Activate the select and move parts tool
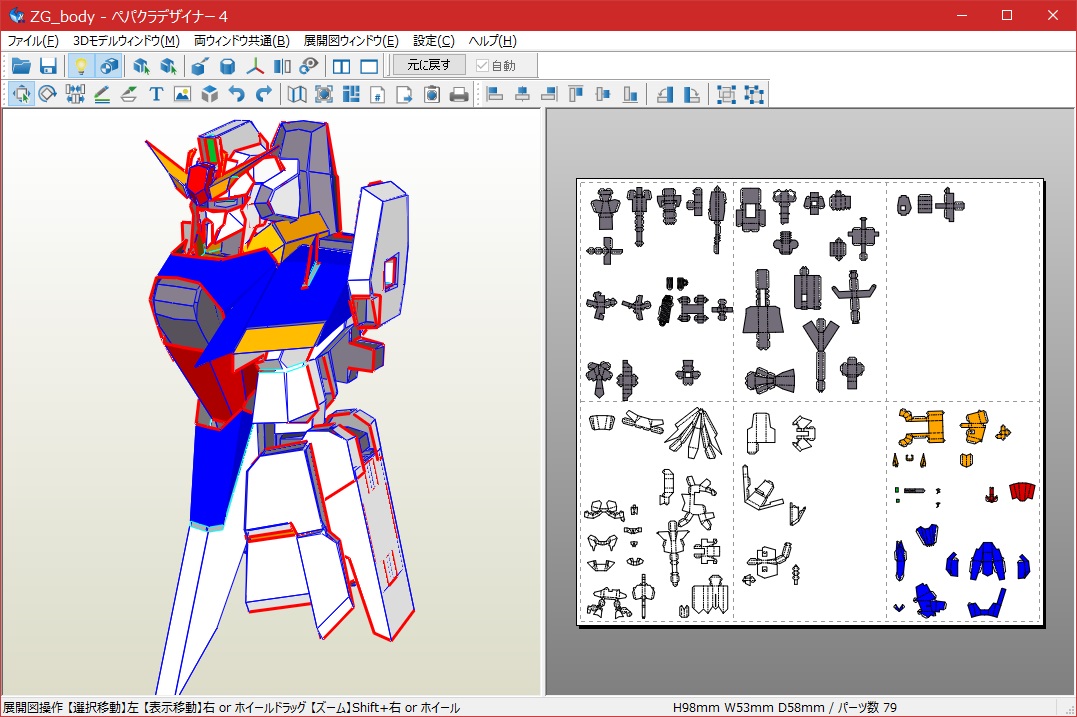This screenshot has width=1077, height=717. (21, 94)
